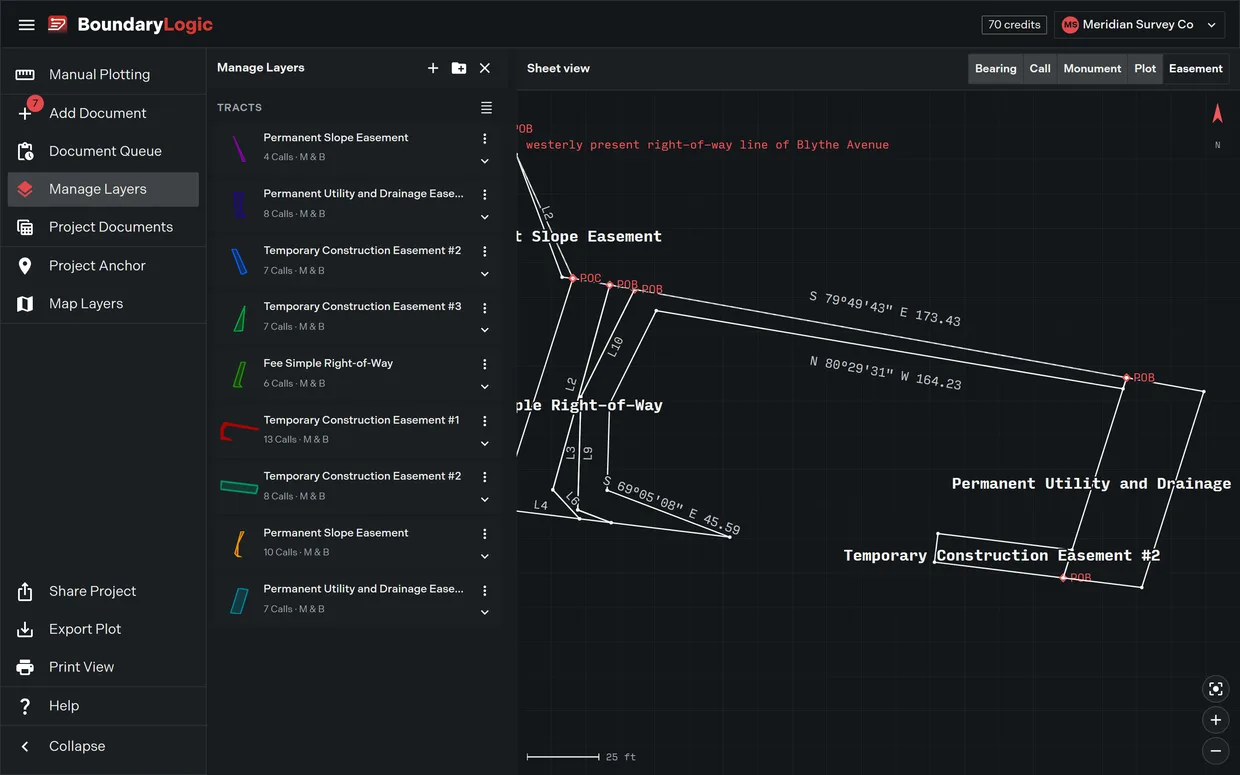
Task: Zoom out with the minus map button
Action: 1216,751
